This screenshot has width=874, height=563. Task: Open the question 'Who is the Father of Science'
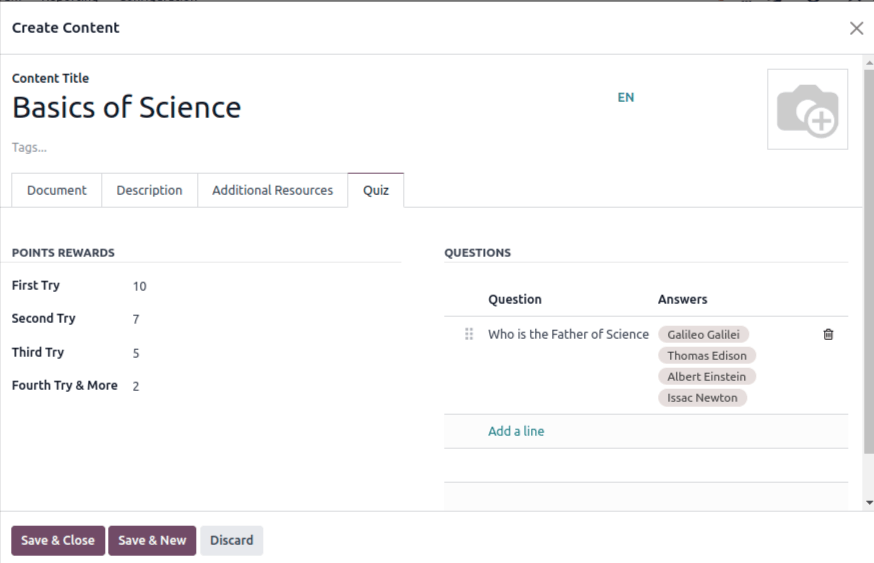tap(569, 334)
